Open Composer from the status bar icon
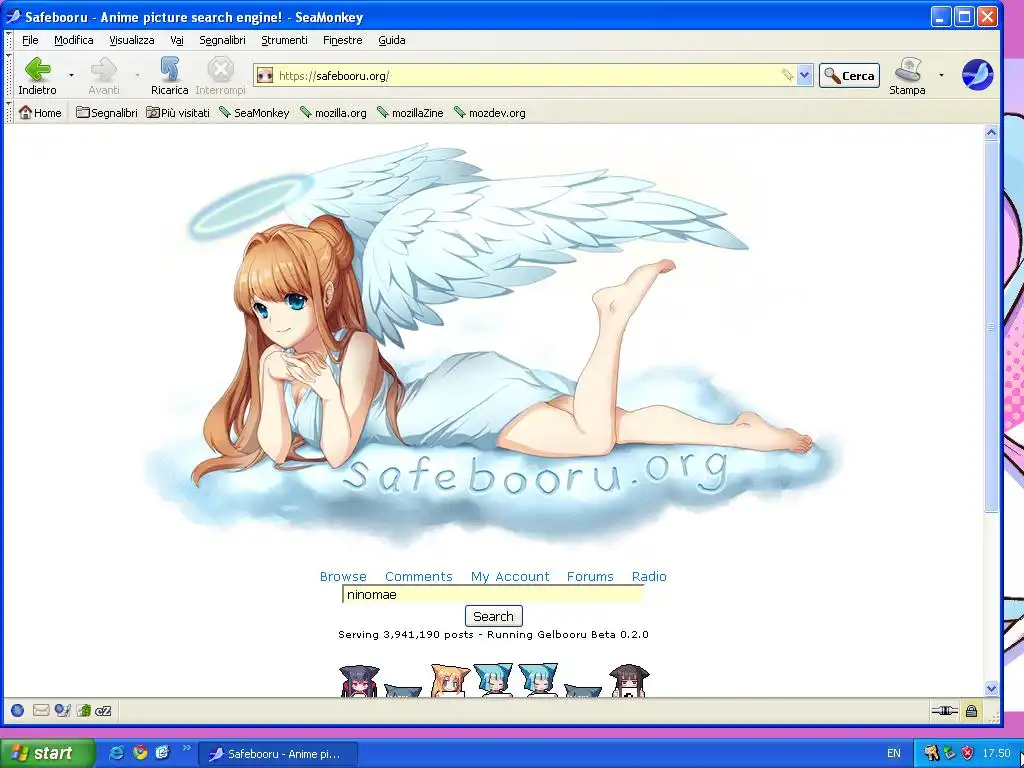This screenshot has width=1024, height=768. (x=62, y=711)
